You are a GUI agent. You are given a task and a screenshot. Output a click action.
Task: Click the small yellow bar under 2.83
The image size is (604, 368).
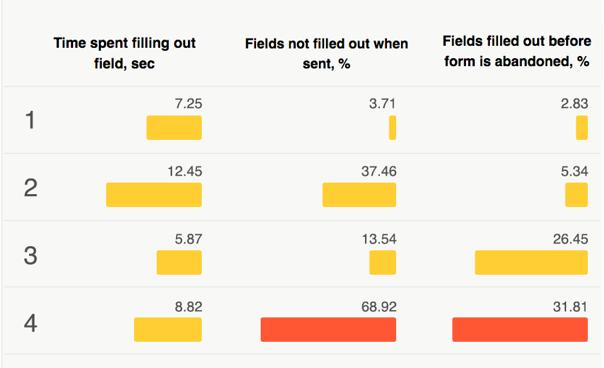tap(582, 128)
